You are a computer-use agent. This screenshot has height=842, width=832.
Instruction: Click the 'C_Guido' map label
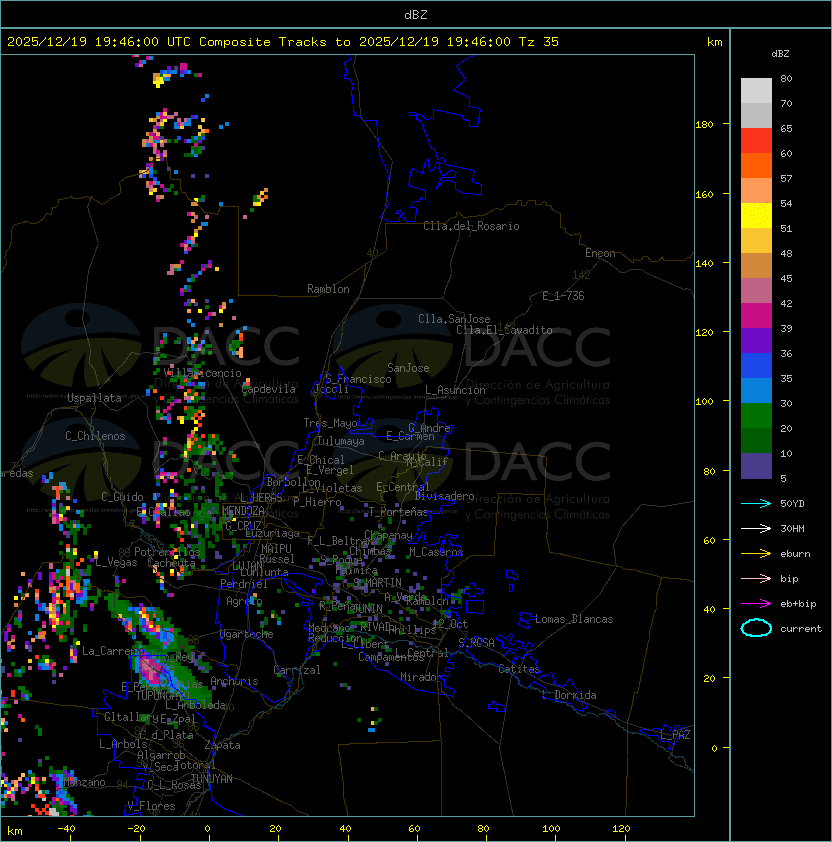(122, 497)
